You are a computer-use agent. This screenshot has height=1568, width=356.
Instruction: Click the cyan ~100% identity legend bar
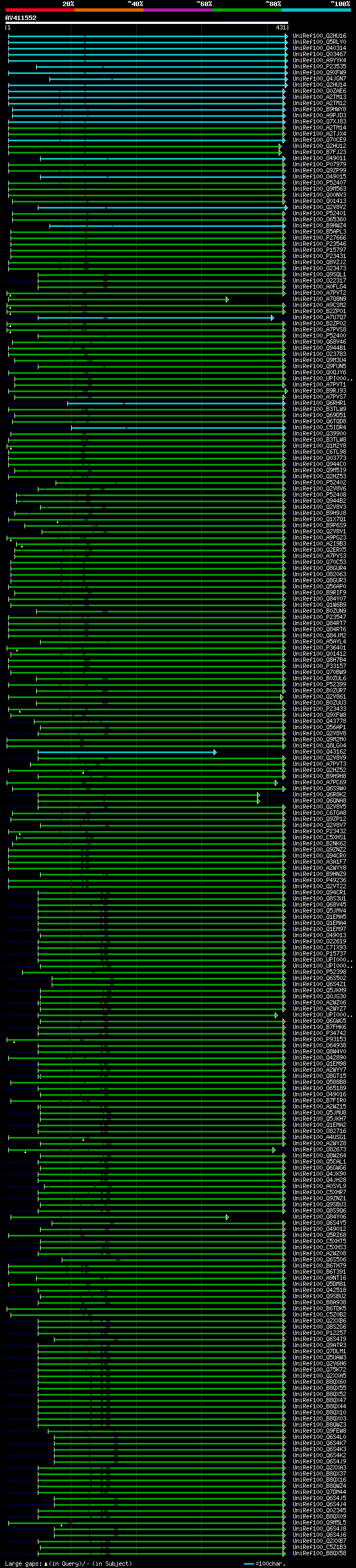click(x=317, y=10)
